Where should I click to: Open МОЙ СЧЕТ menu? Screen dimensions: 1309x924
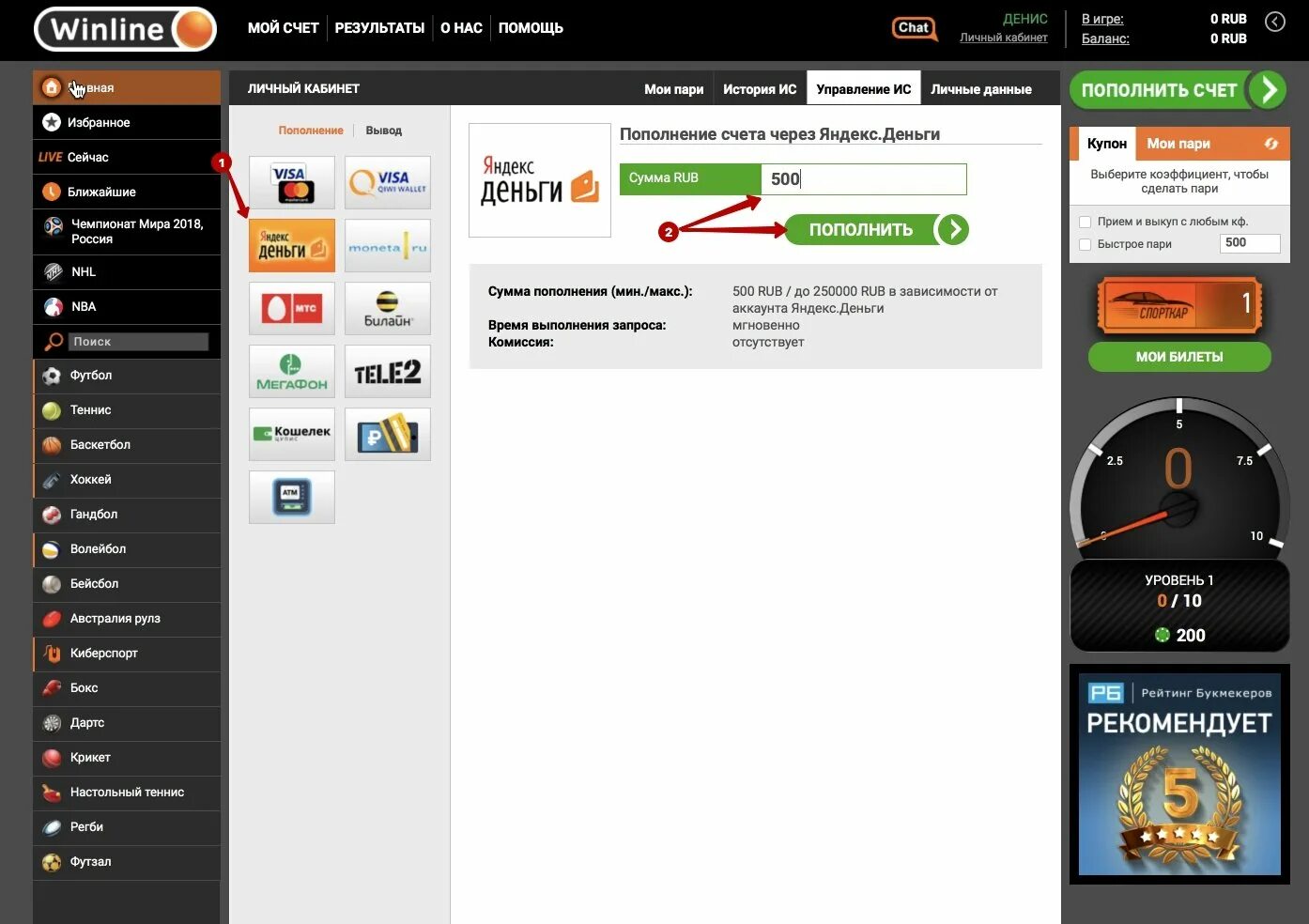283,28
